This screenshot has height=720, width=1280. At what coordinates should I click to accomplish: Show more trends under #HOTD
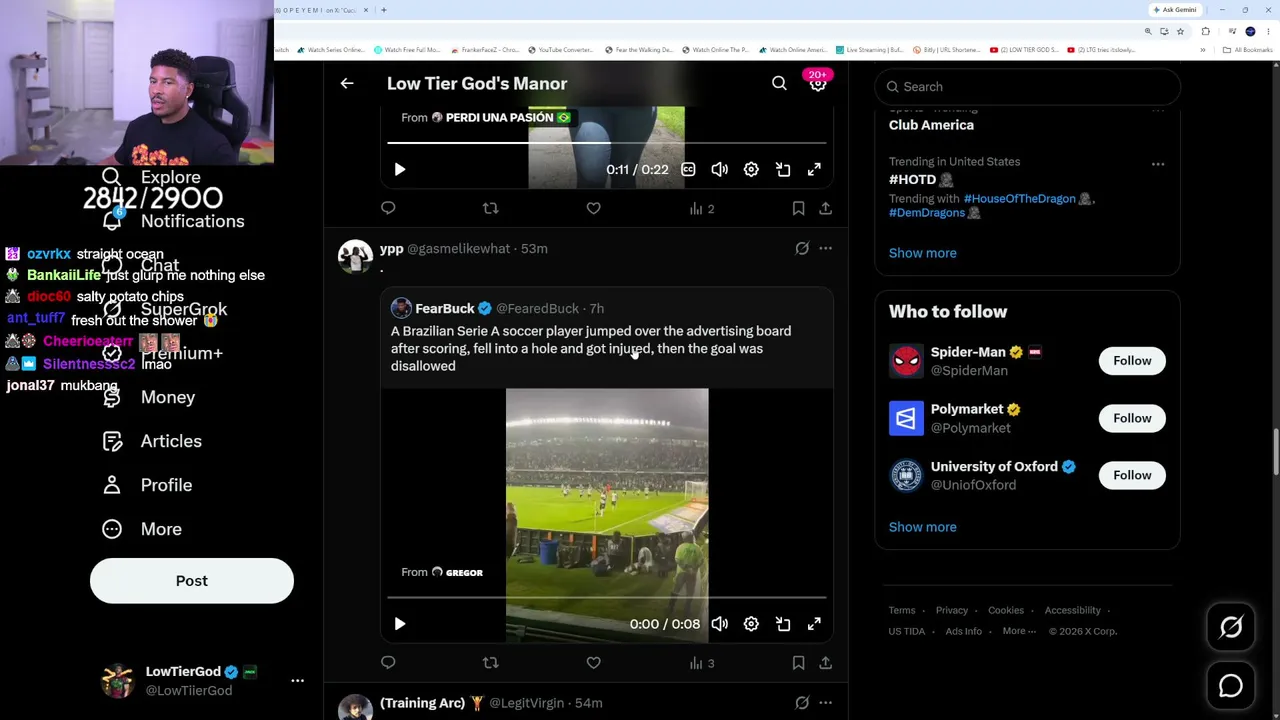[922, 253]
